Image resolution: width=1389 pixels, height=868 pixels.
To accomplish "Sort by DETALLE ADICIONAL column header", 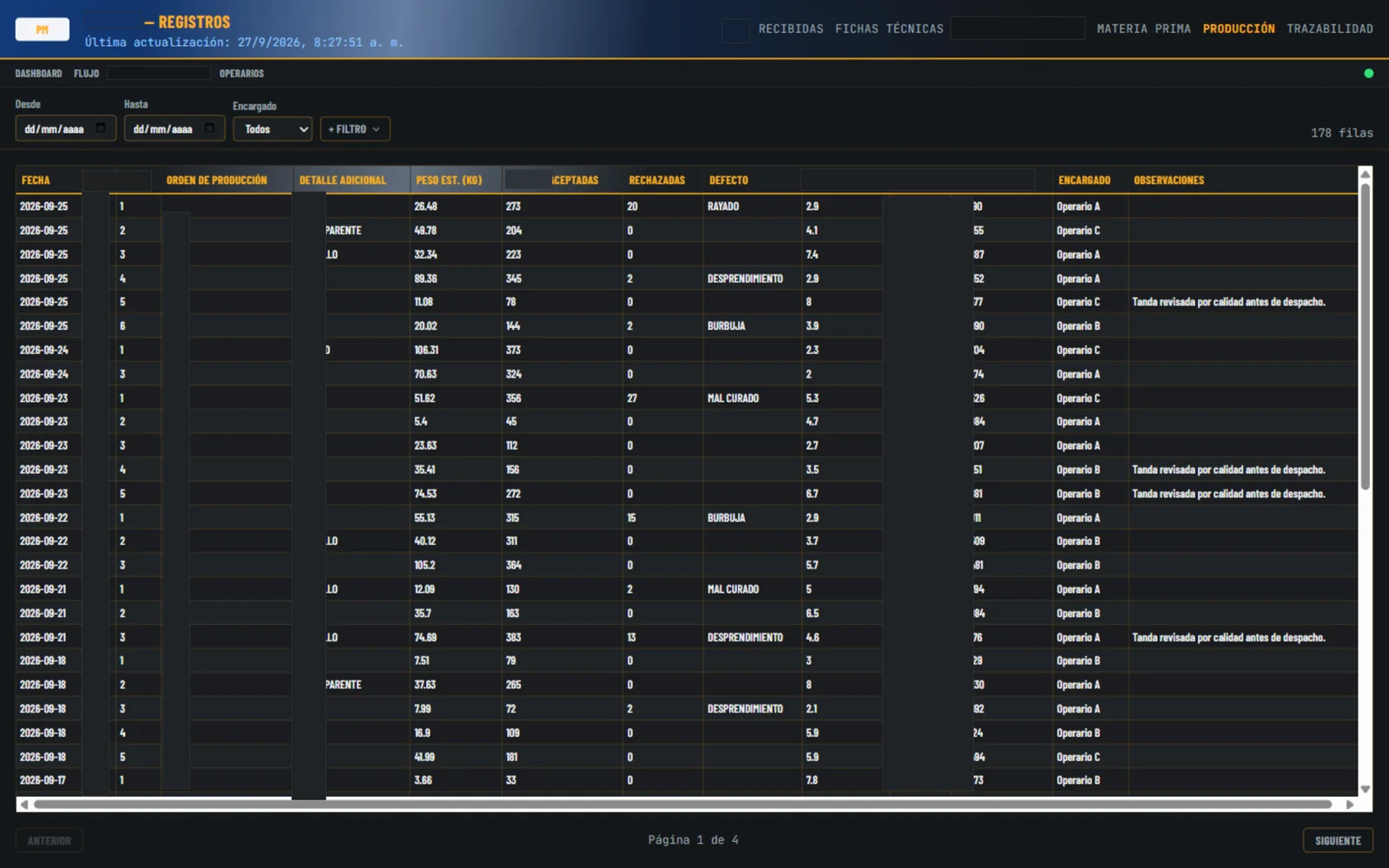I will [x=343, y=181].
